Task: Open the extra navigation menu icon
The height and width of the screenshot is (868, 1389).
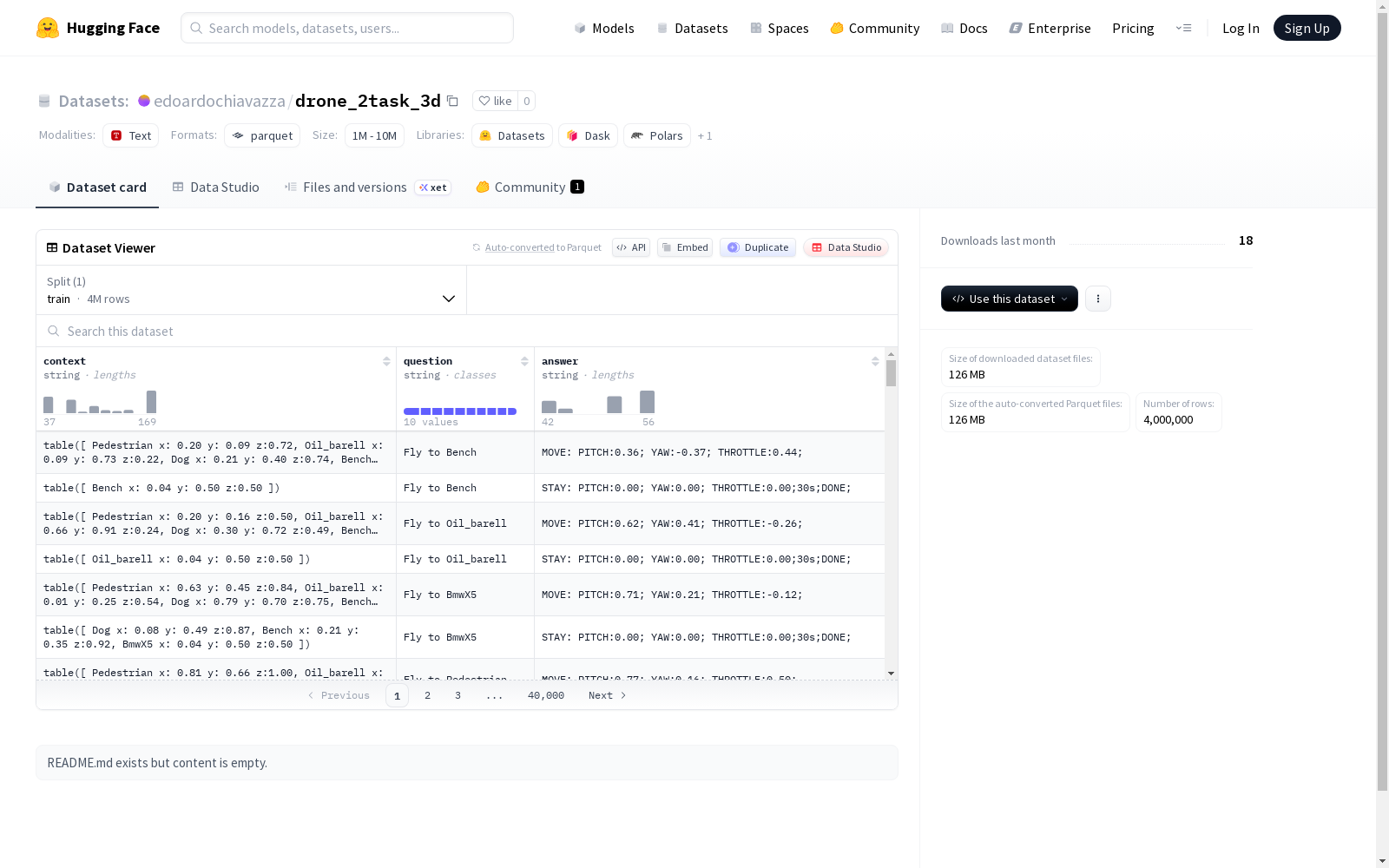Action: [x=1183, y=28]
